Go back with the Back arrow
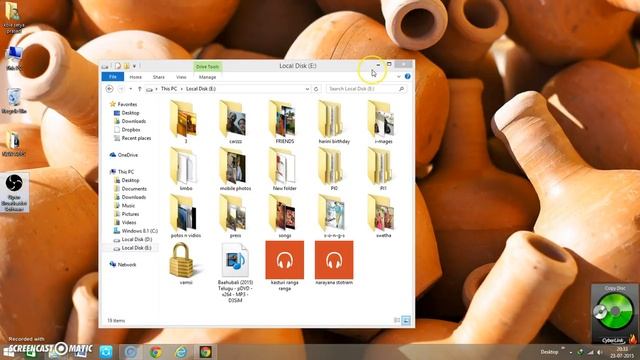Image resolution: width=640 pixels, height=360 pixels. [109, 89]
